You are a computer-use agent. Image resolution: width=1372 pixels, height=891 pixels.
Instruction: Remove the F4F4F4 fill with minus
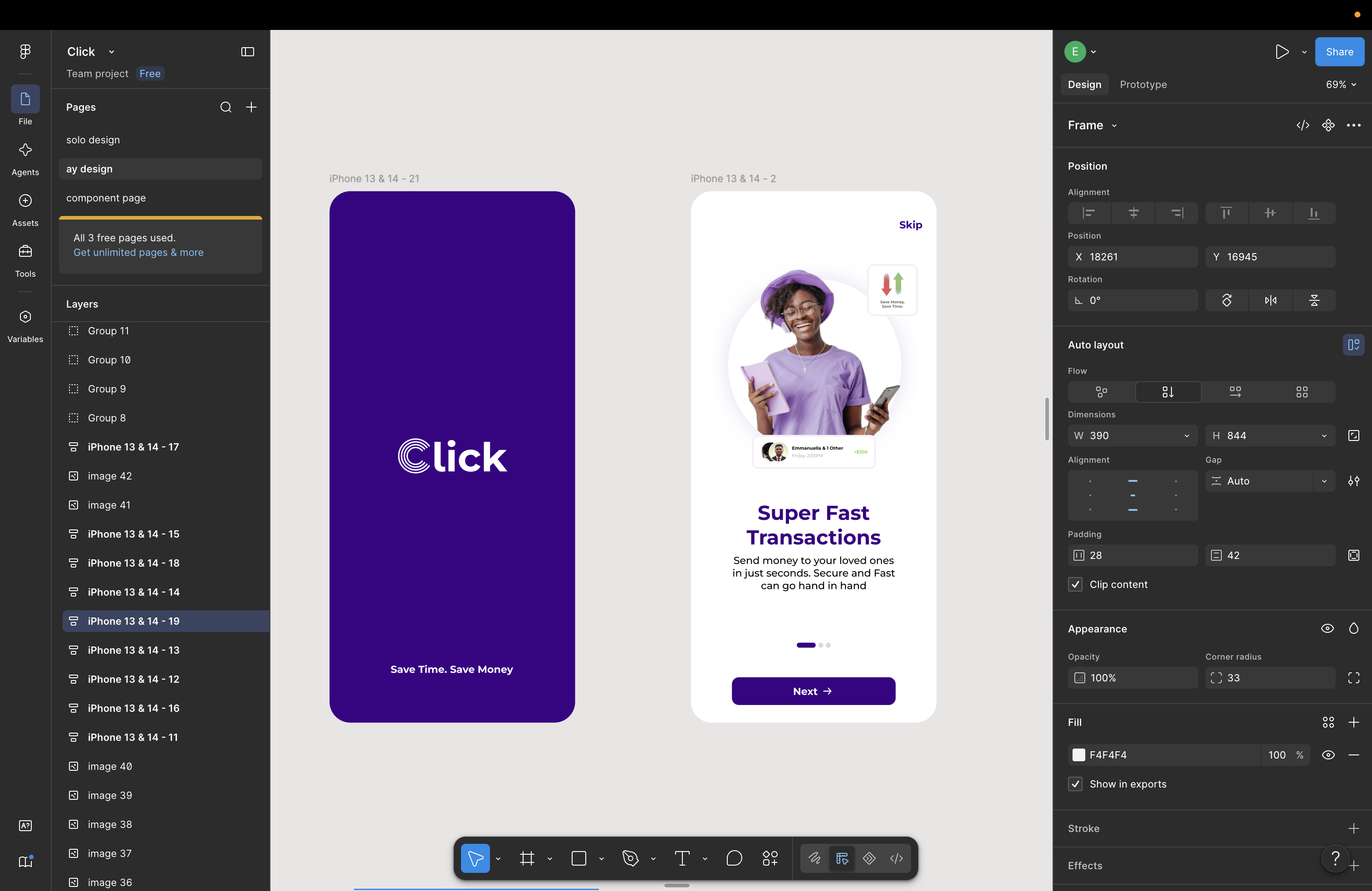tap(1353, 755)
